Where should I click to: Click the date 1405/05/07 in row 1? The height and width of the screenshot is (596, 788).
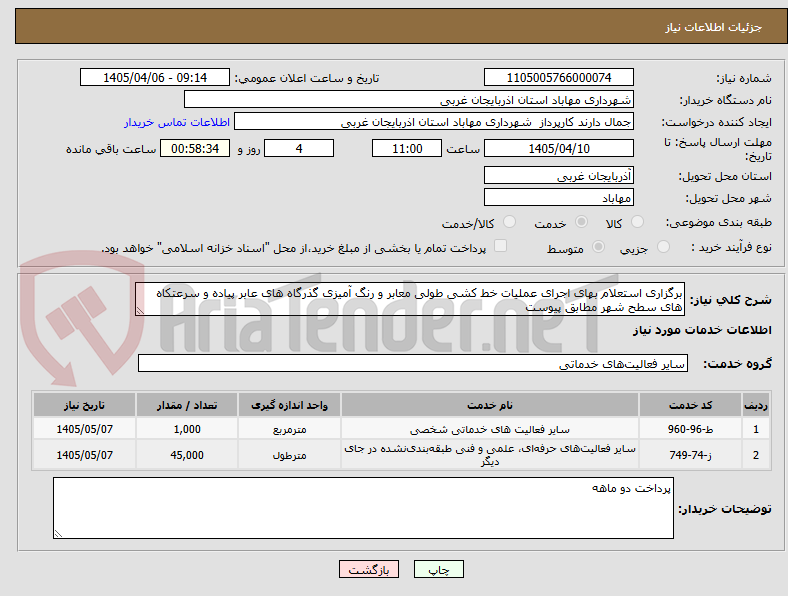pos(84,429)
